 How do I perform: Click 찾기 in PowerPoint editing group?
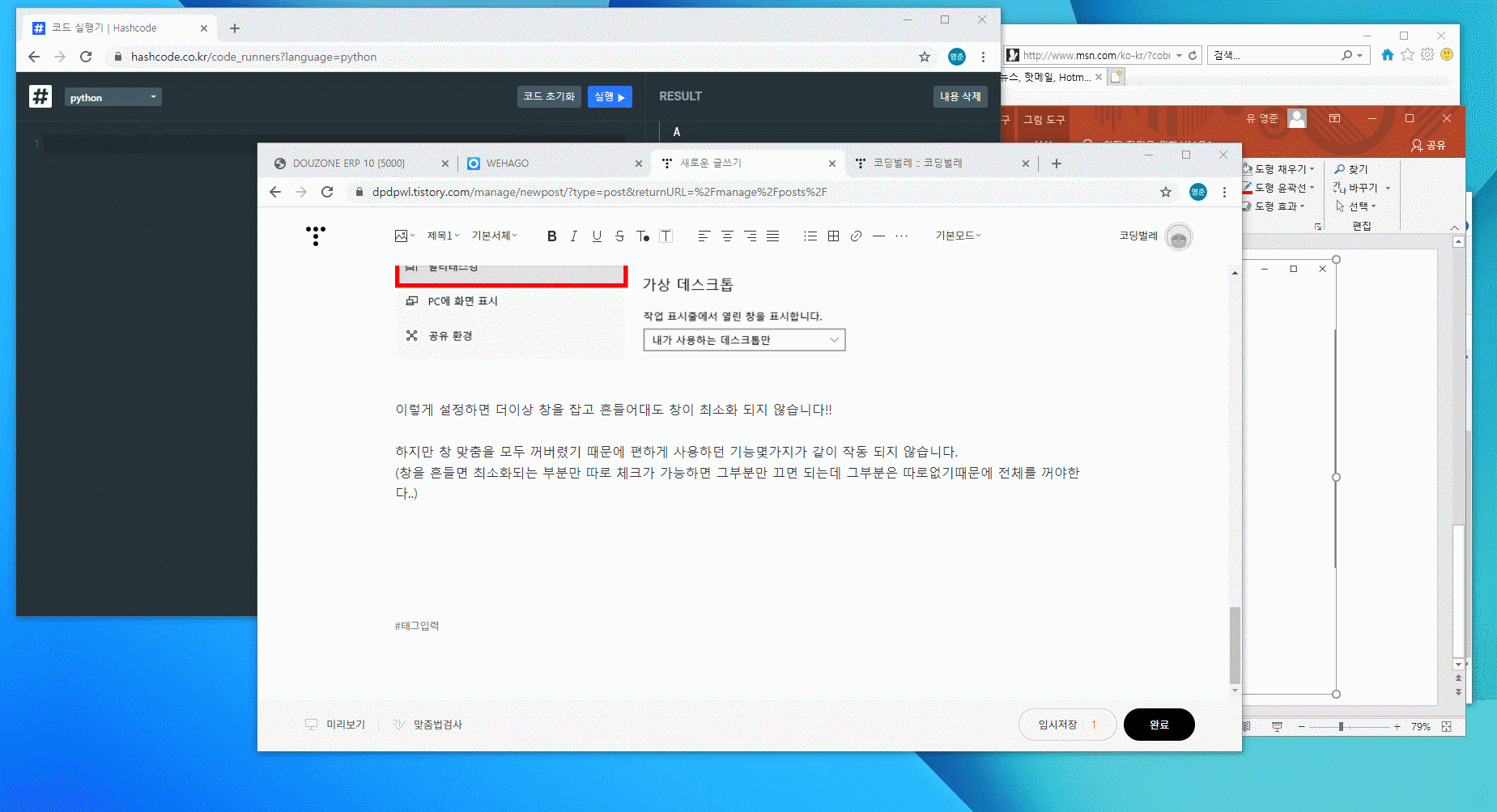[x=1350, y=169]
